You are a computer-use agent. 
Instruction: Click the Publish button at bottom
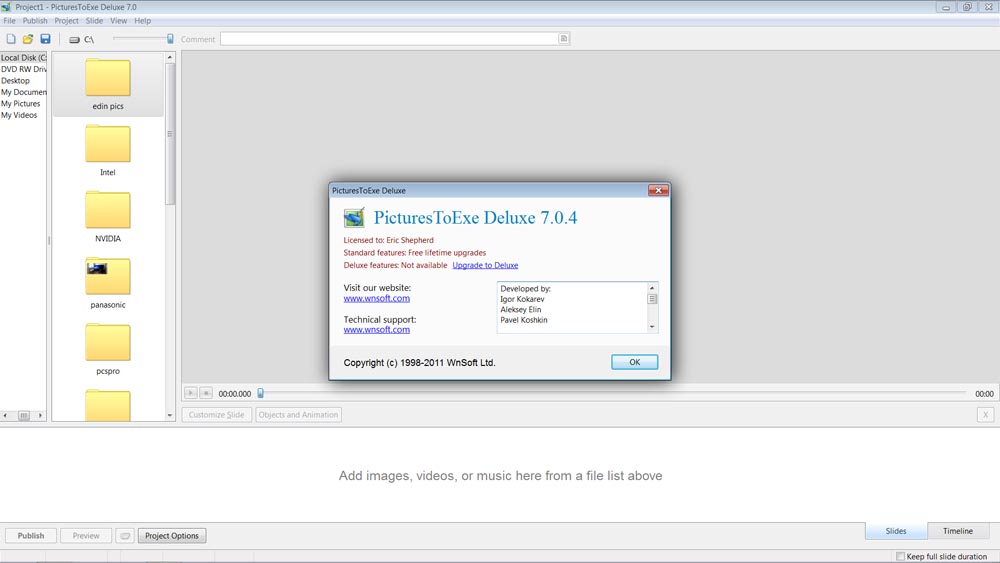coord(31,536)
